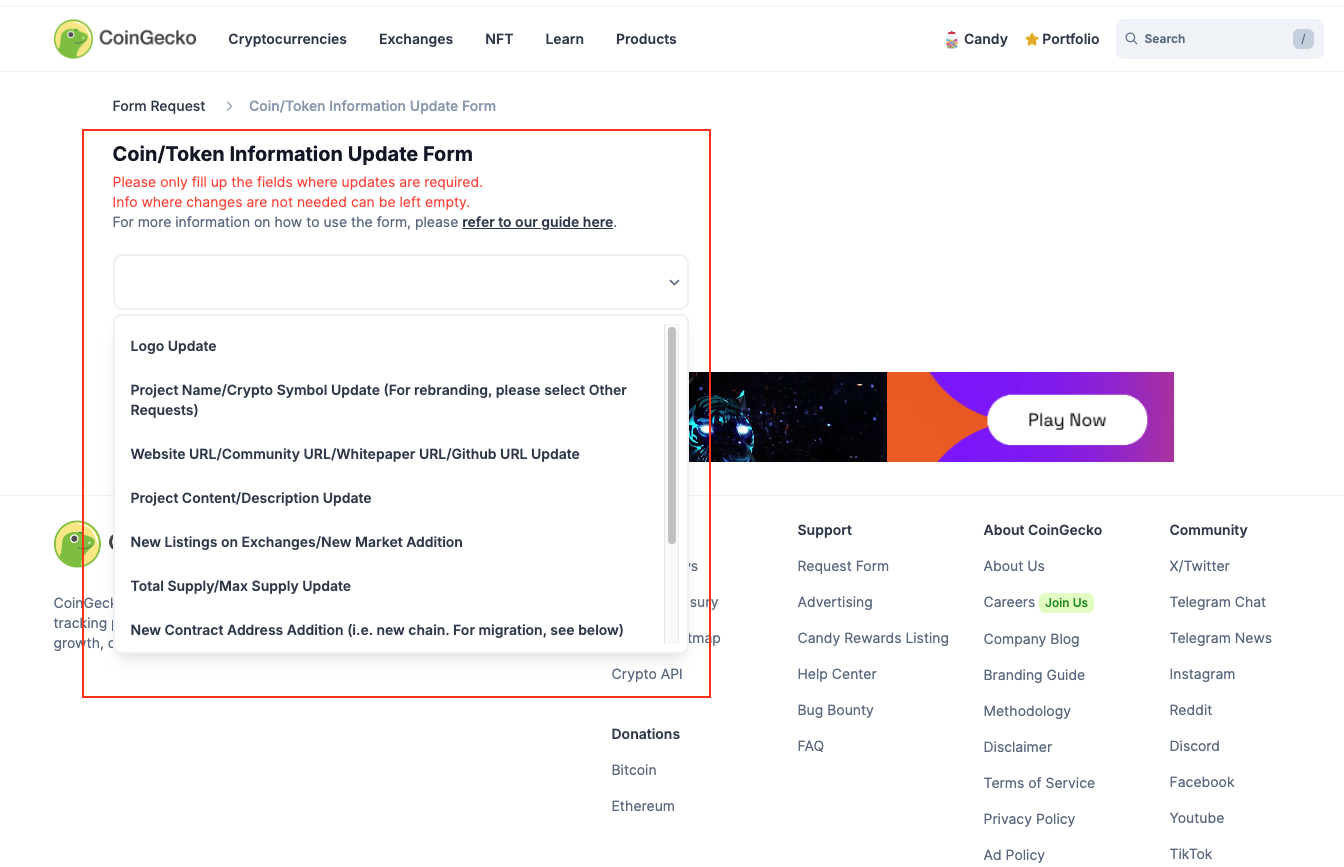This screenshot has width=1344, height=867.
Task: Select New Contract Address Addition option
Action: point(390,630)
